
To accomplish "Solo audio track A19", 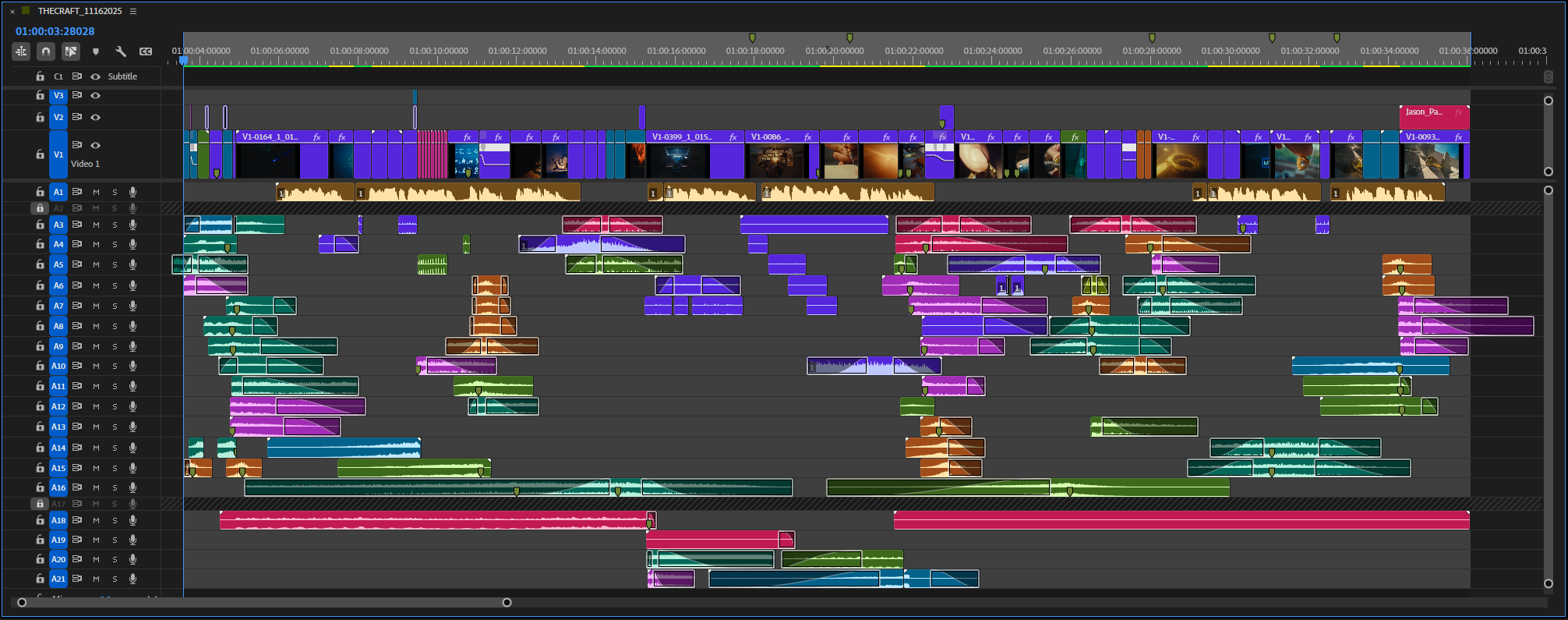I will 115,540.
